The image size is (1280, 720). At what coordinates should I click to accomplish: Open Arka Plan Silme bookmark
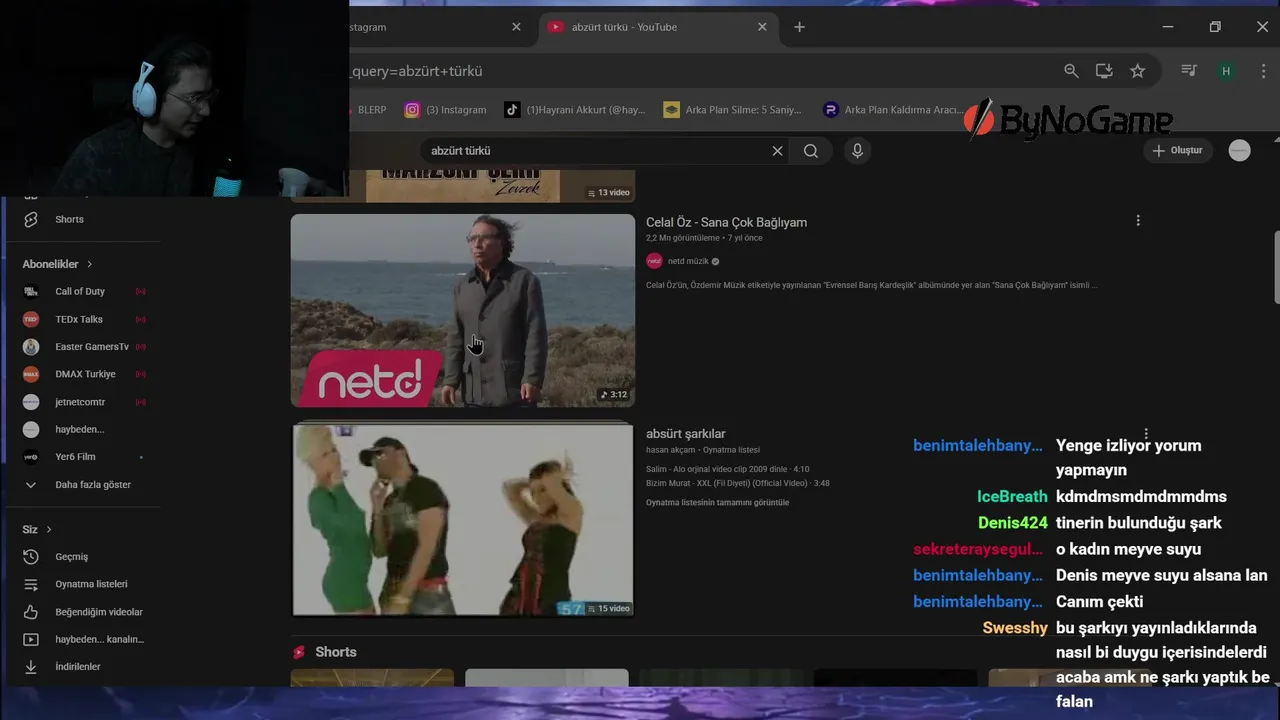click(x=733, y=110)
